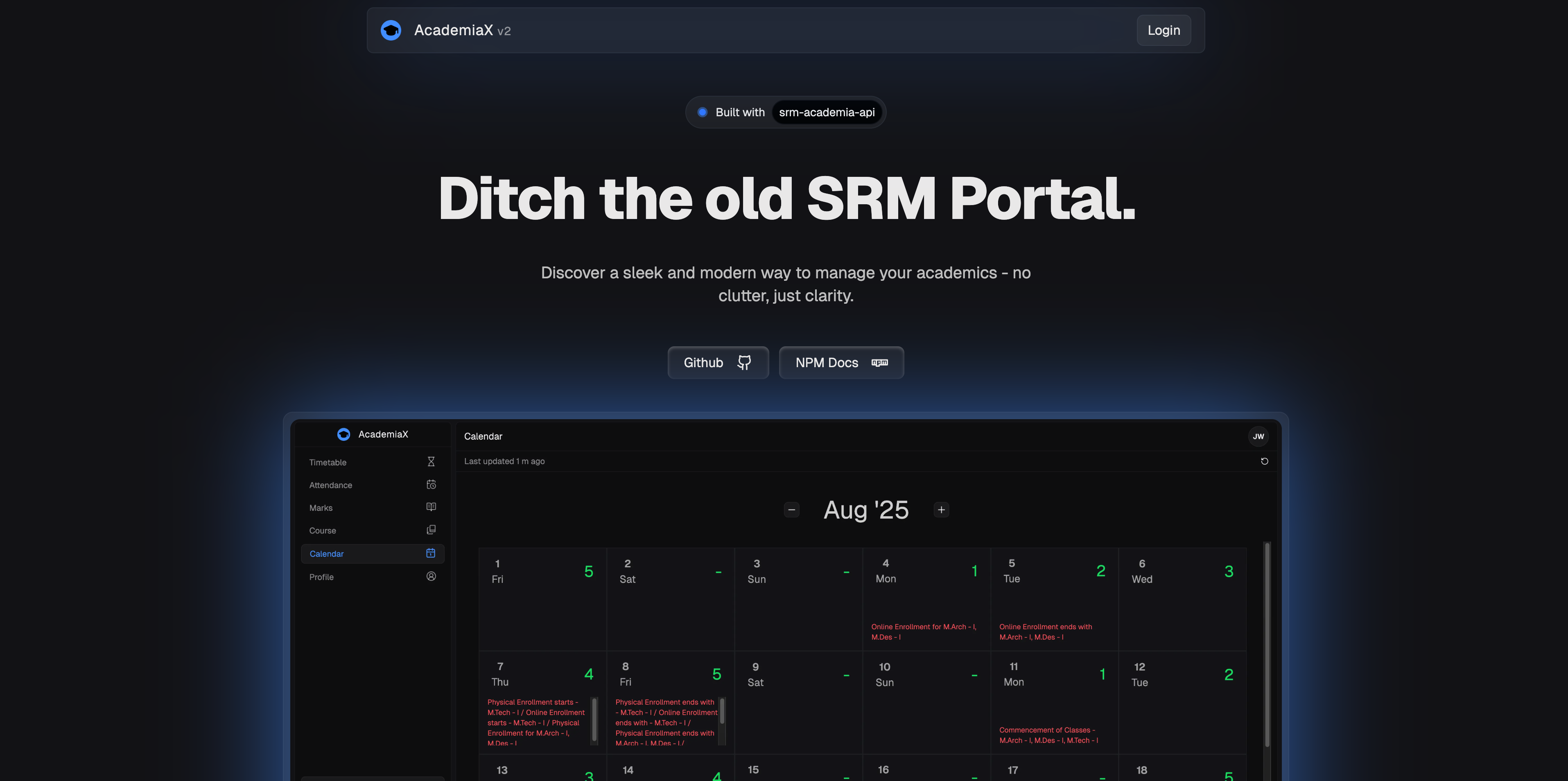The image size is (1568, 781).
Task: Click the refresh icon beside Last updated
Action: pos(1264,461)
